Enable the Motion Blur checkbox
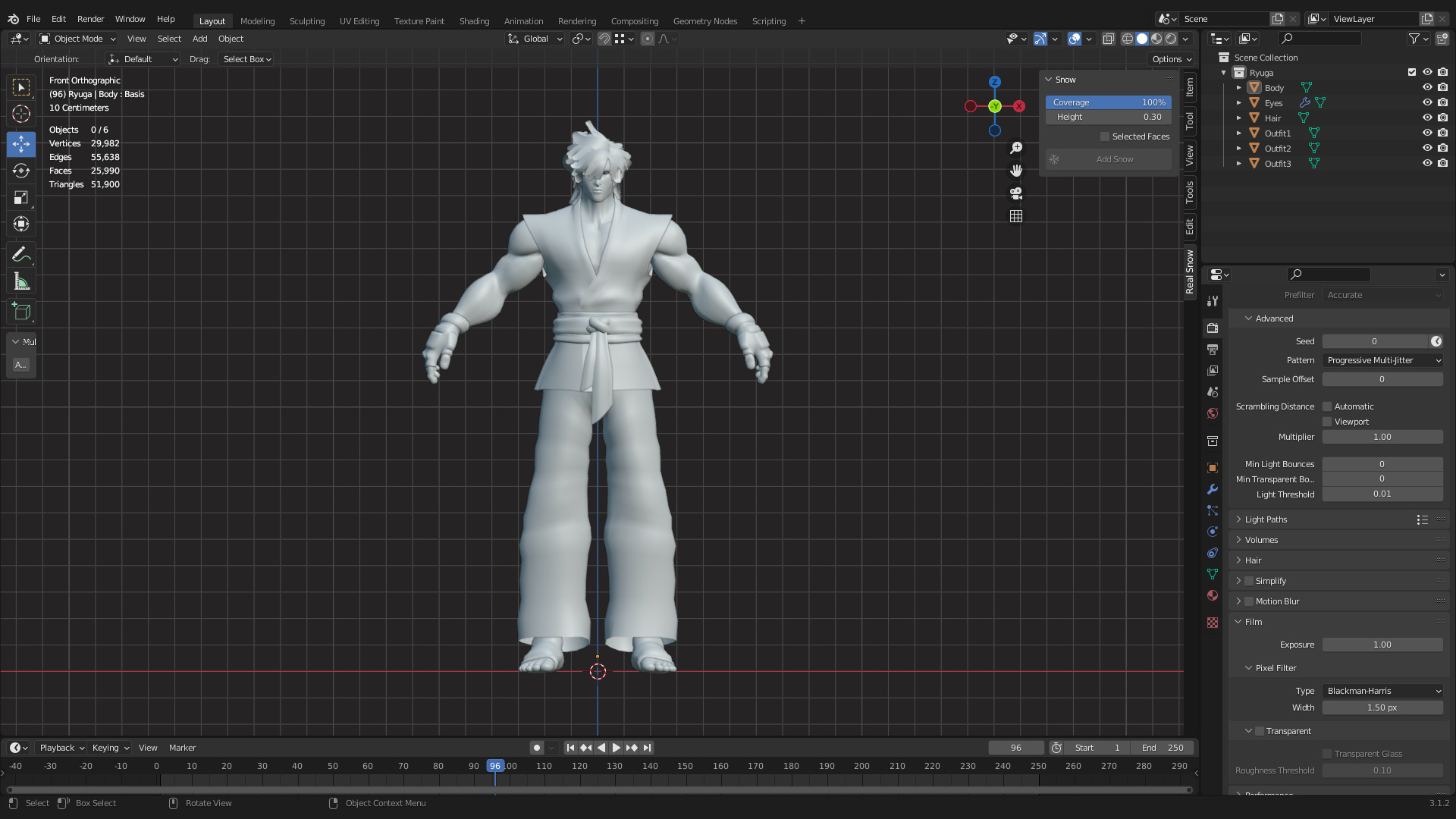1456x819 pixels. [x=1249, y=601]
